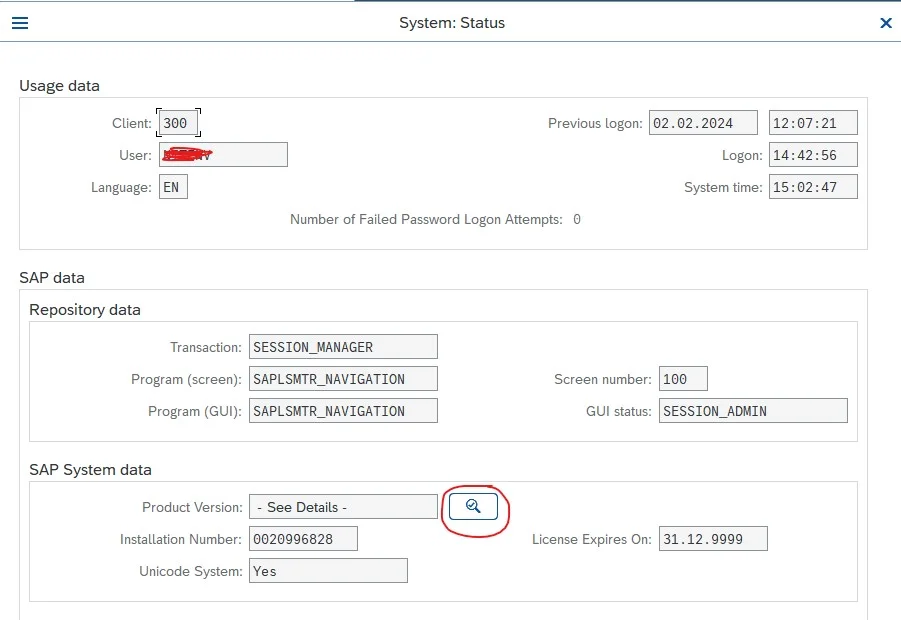Viewport: 901px width, 620px height.
Task: Click the Previous logon: label
Action: 595,123
